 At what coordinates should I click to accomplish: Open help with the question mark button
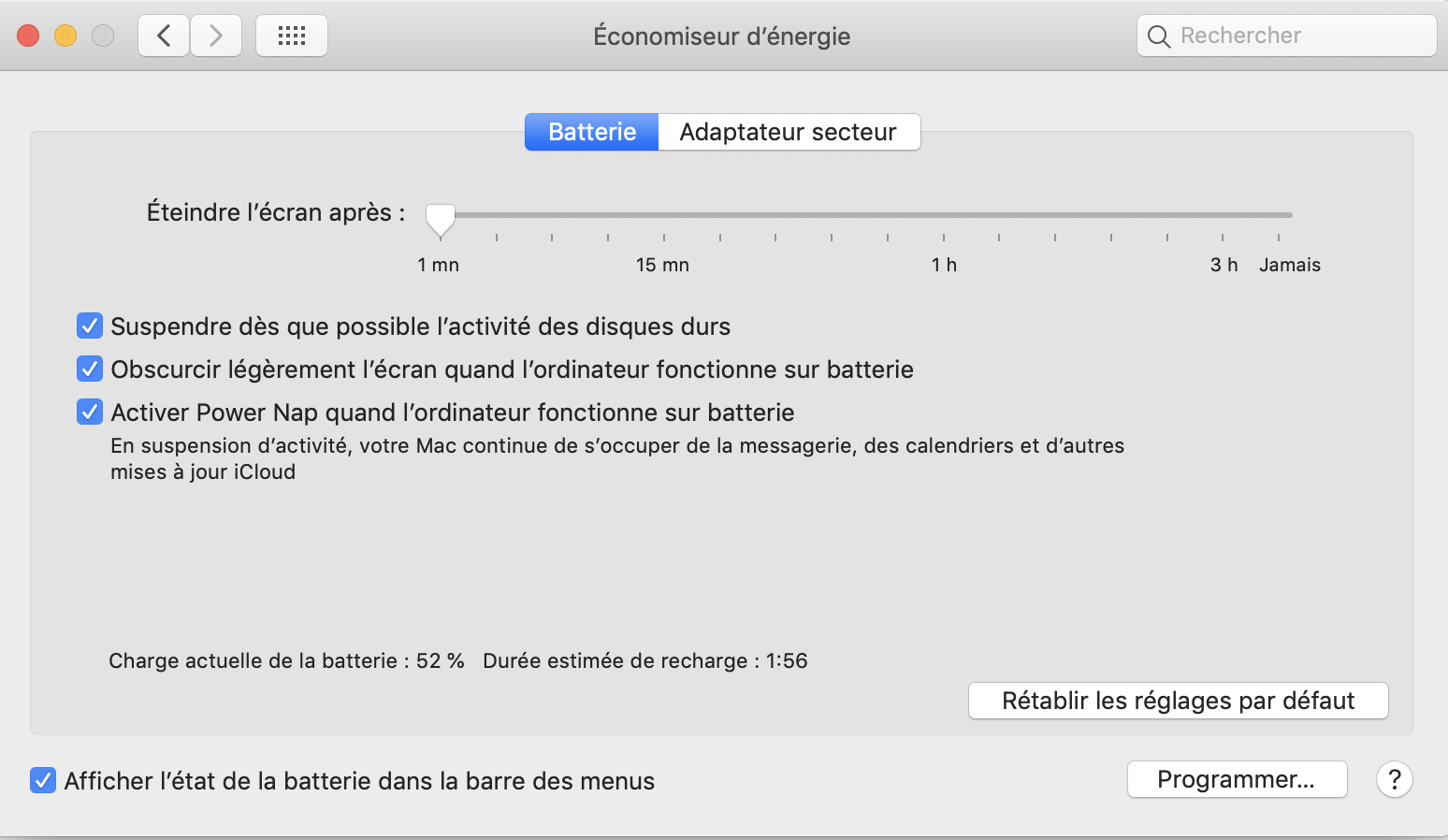pyautogui.click(x=1394, y=779)
